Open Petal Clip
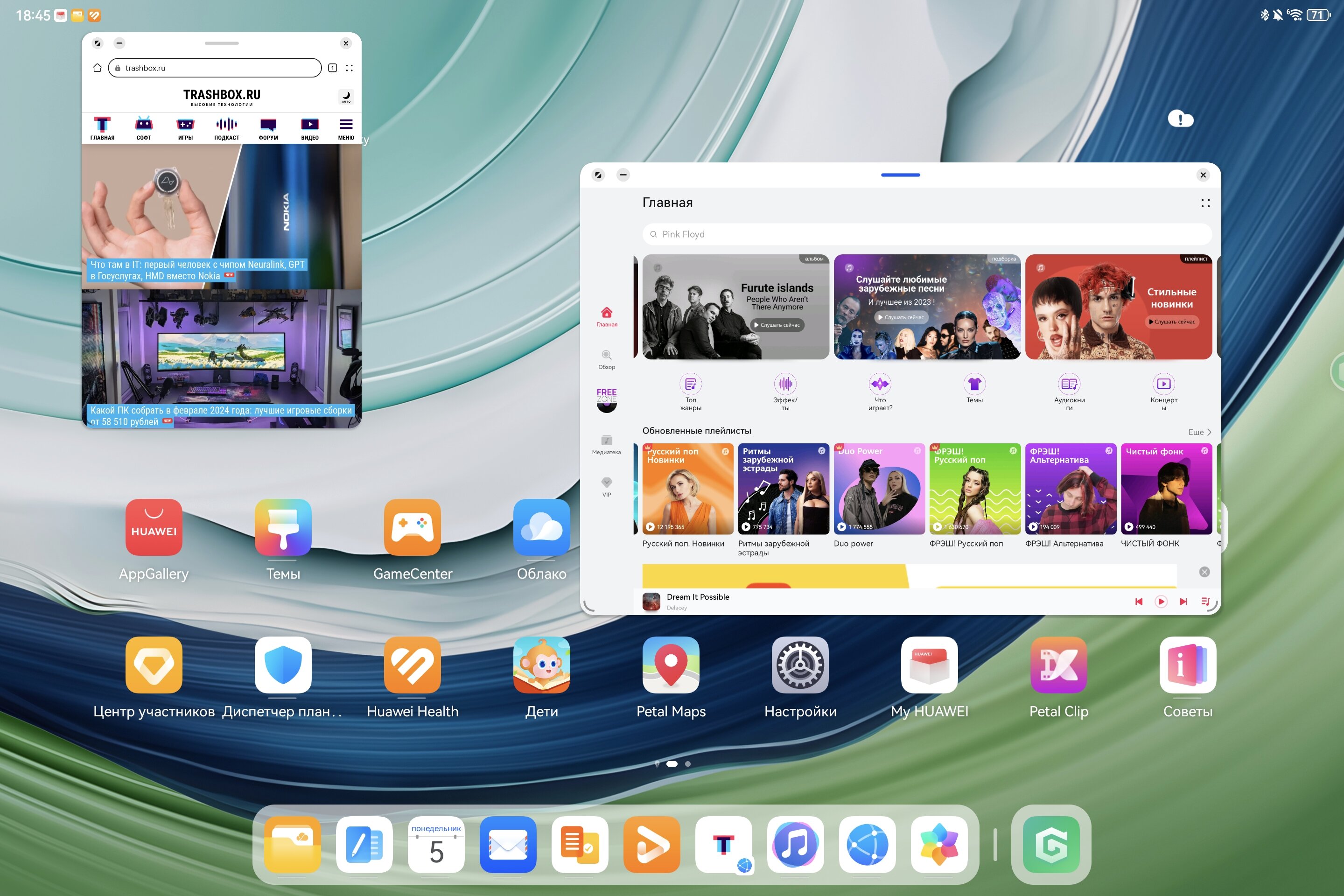 [x=1058, y=665]
